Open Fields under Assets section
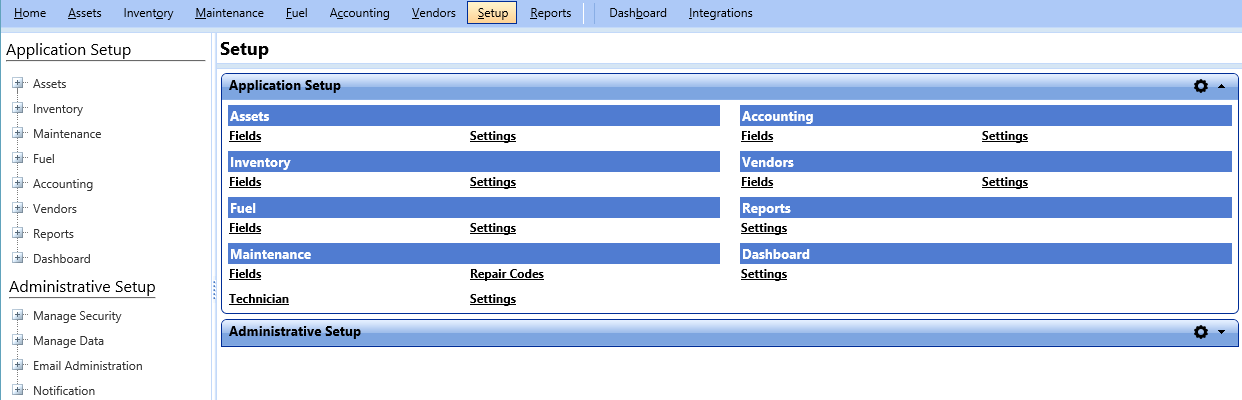Screen dimensions: 1242x400 tap(245, 136)
